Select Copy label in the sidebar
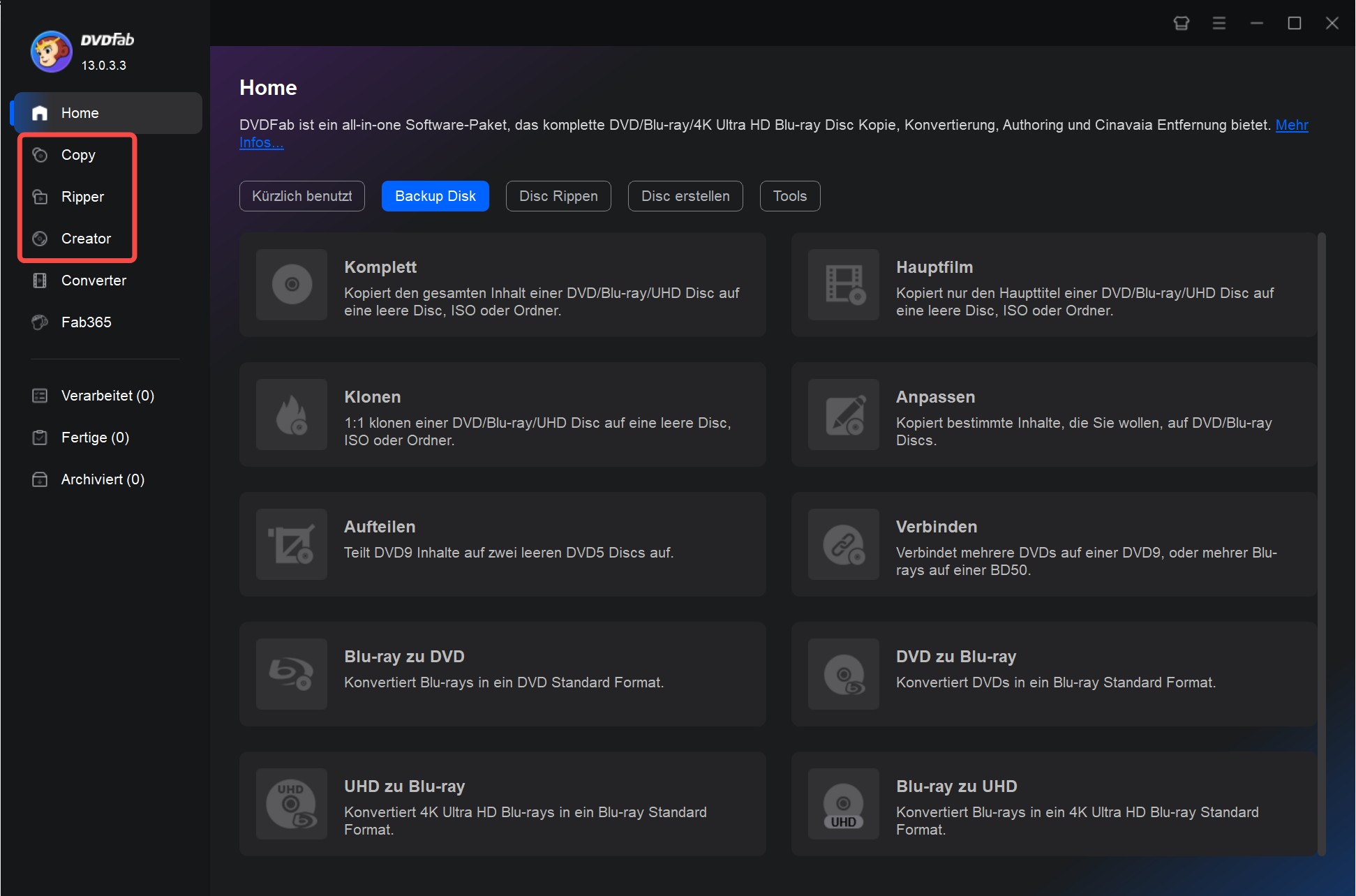Image resolution: width=1356 pixels, height=896 pixels. click(78, 155)
